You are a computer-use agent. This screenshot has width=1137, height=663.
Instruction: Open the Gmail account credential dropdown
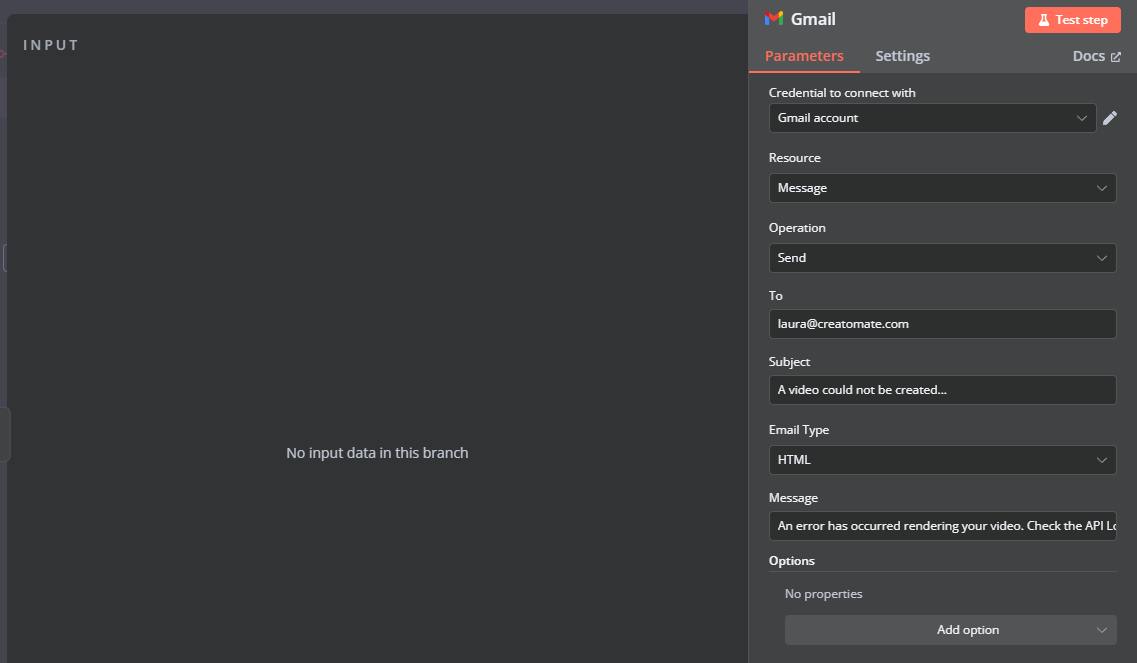coord(932,118)
